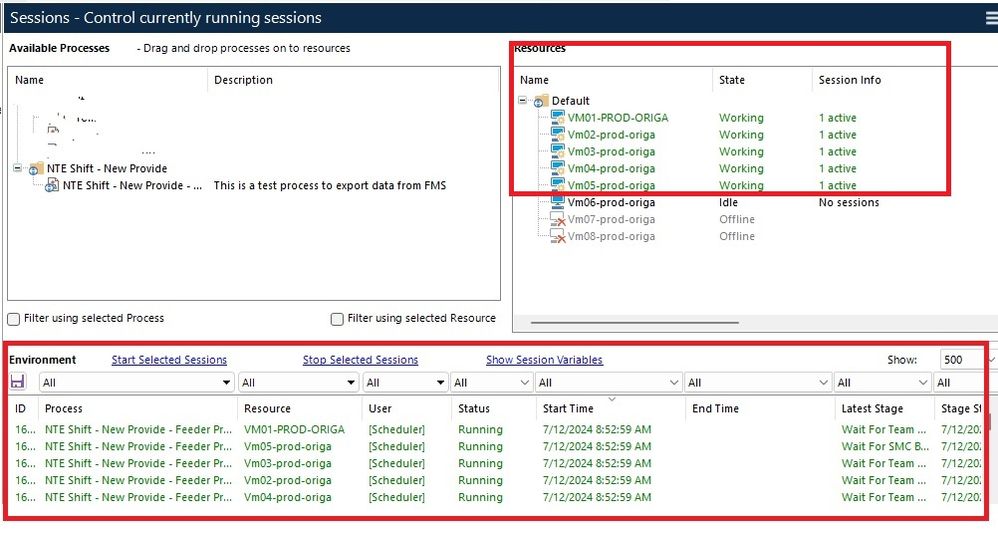Viewport: 998px width, 537px height.
Task: Sort sessions by Start Time column header
Action: click(x=610, y=408)
